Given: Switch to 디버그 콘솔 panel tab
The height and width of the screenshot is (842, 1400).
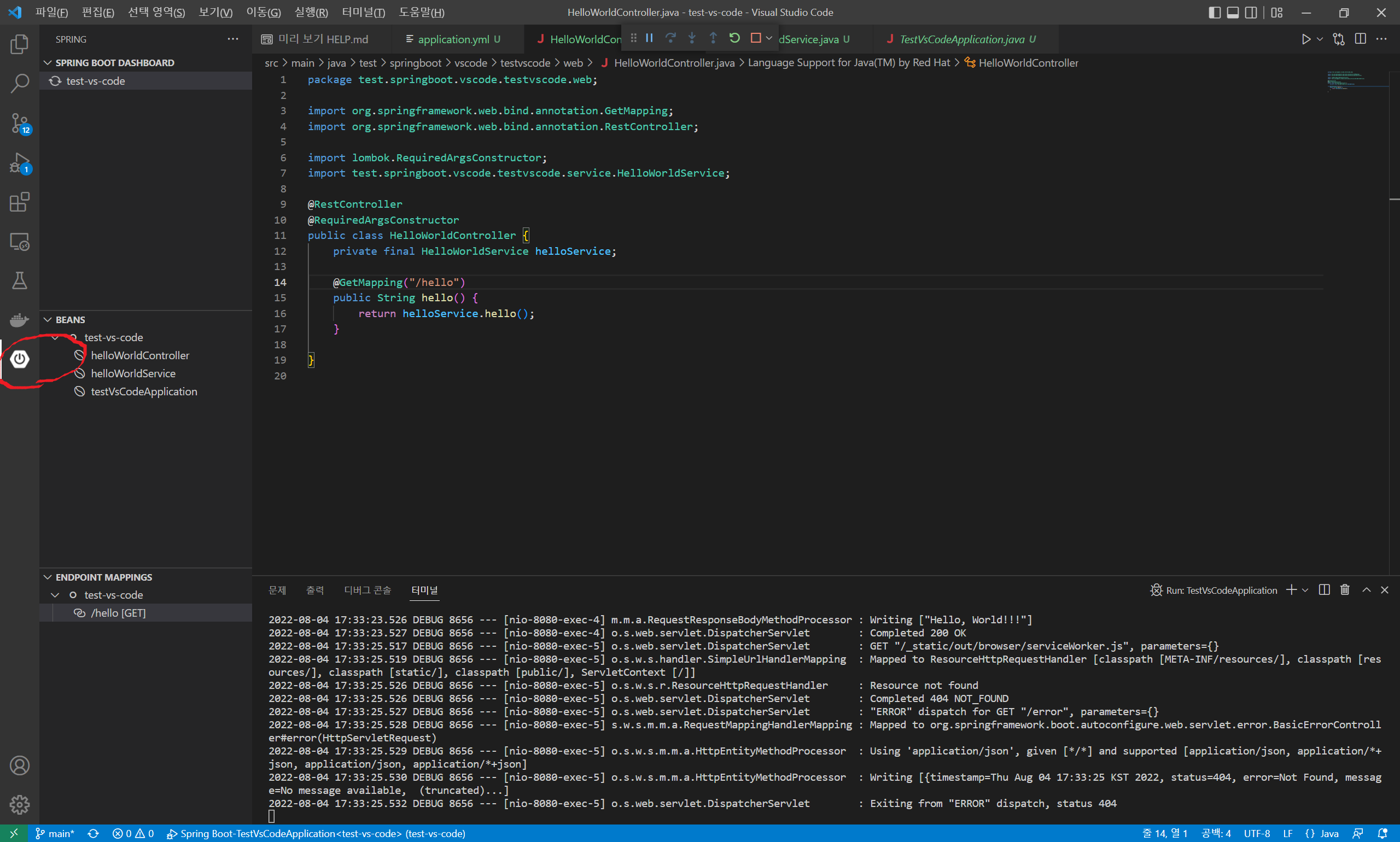Looking at the screenshot, I should [367, 590].
